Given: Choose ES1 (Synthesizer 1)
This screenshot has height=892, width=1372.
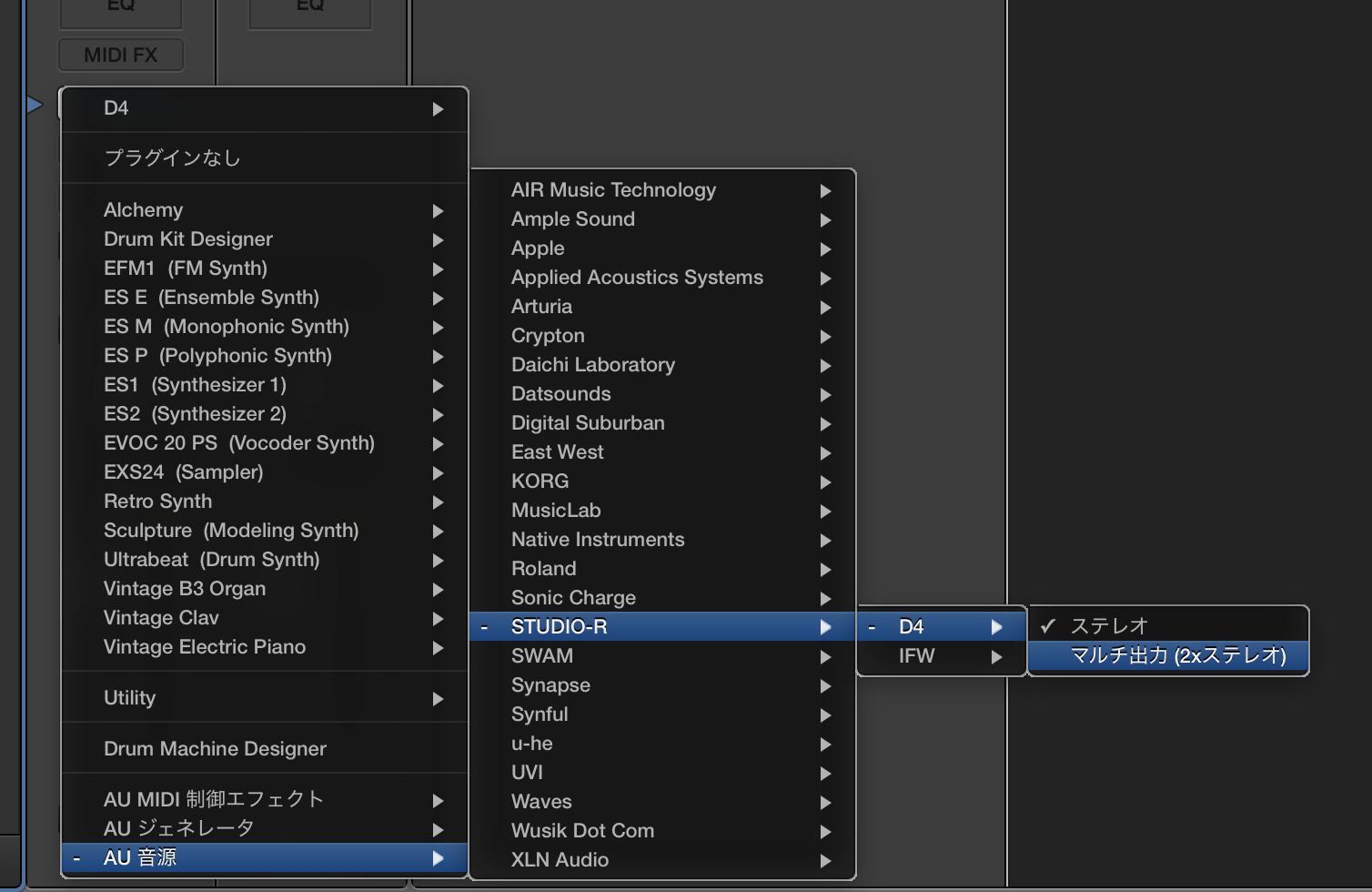Looking at the screenshot, I should 265,385.
